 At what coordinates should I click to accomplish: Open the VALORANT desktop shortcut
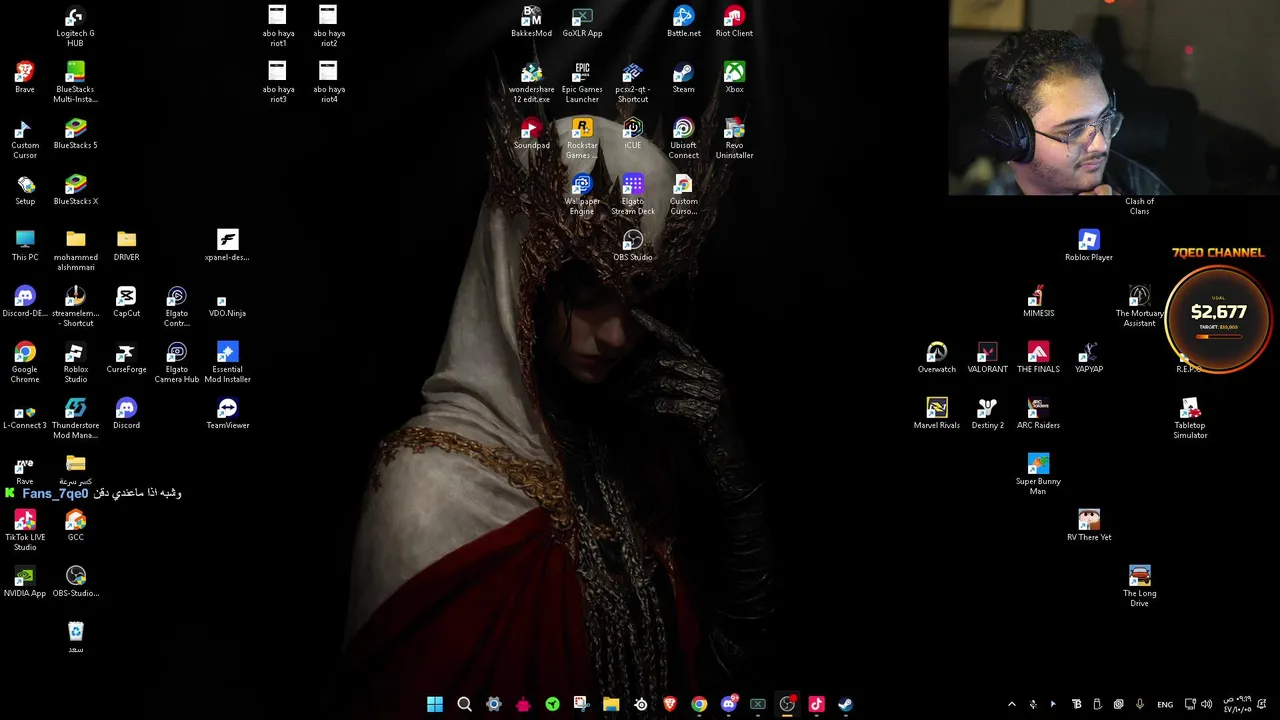987,358
